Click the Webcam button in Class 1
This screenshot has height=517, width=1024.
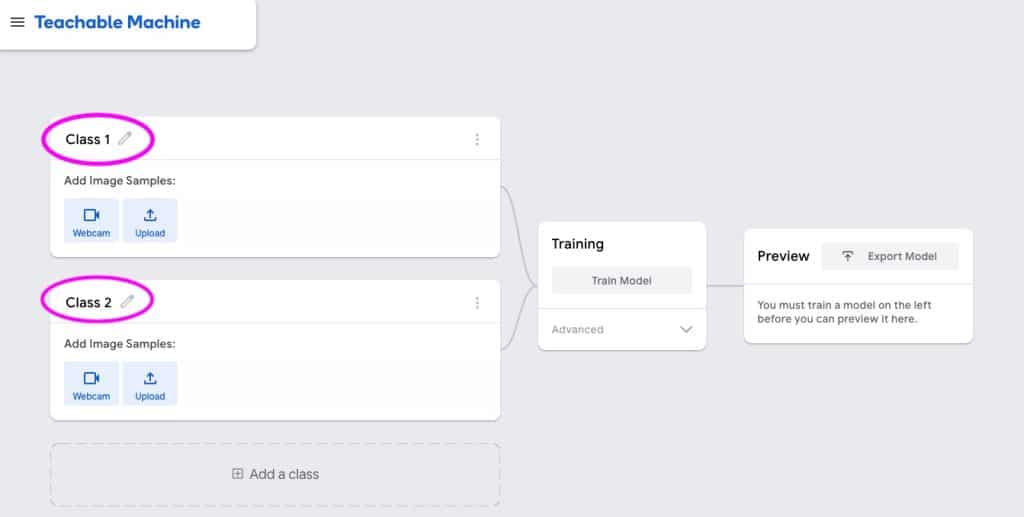coord(91,221)
